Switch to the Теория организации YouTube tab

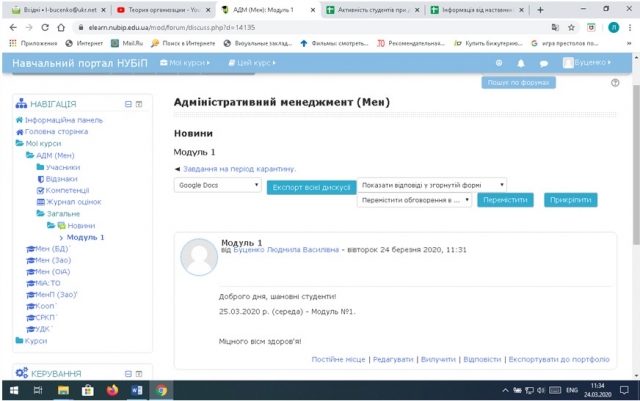point(163,10)
